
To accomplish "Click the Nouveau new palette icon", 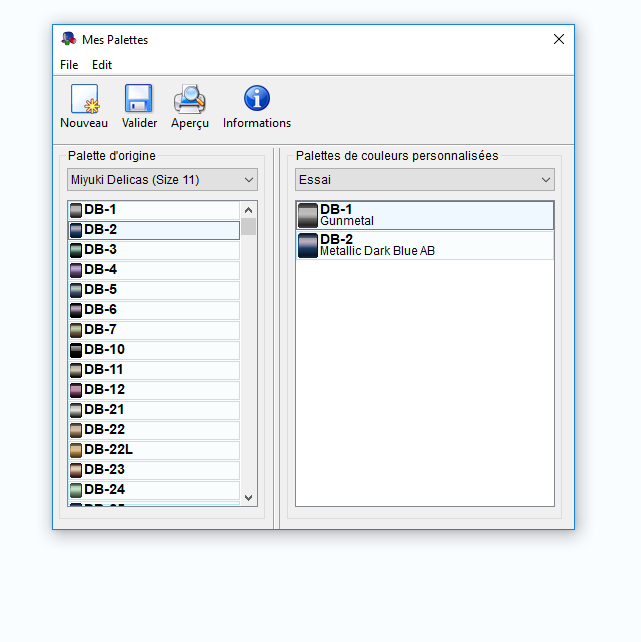I will tap(85, 99).
